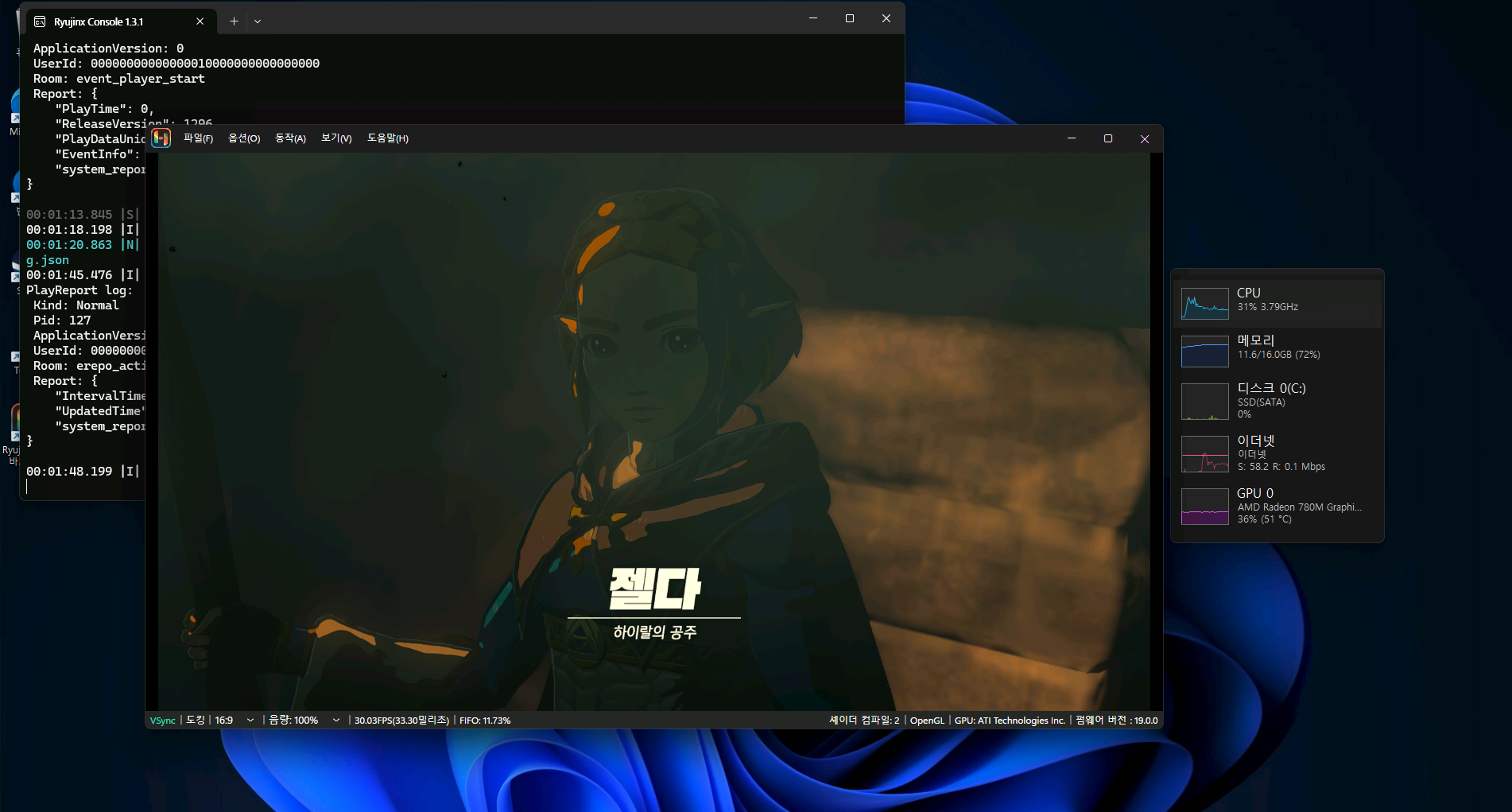The image size is (1512, 812).
Task: Maximize the Ryujinx emulator window
Action: (x=1108, y=138)
